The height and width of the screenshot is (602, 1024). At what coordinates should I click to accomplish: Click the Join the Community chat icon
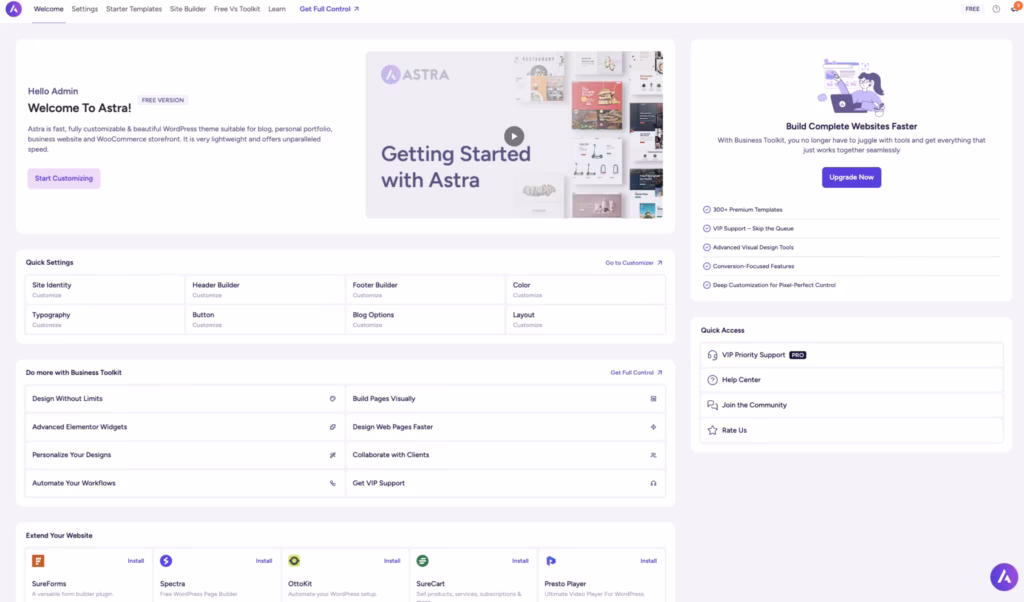point(712,405)
